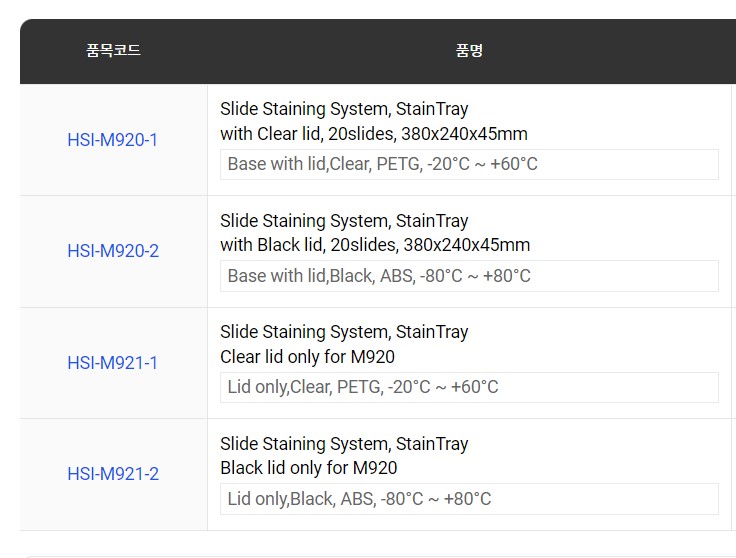Click the 'Base with lid,Clear, PETG' spec box

coord(469,164)
